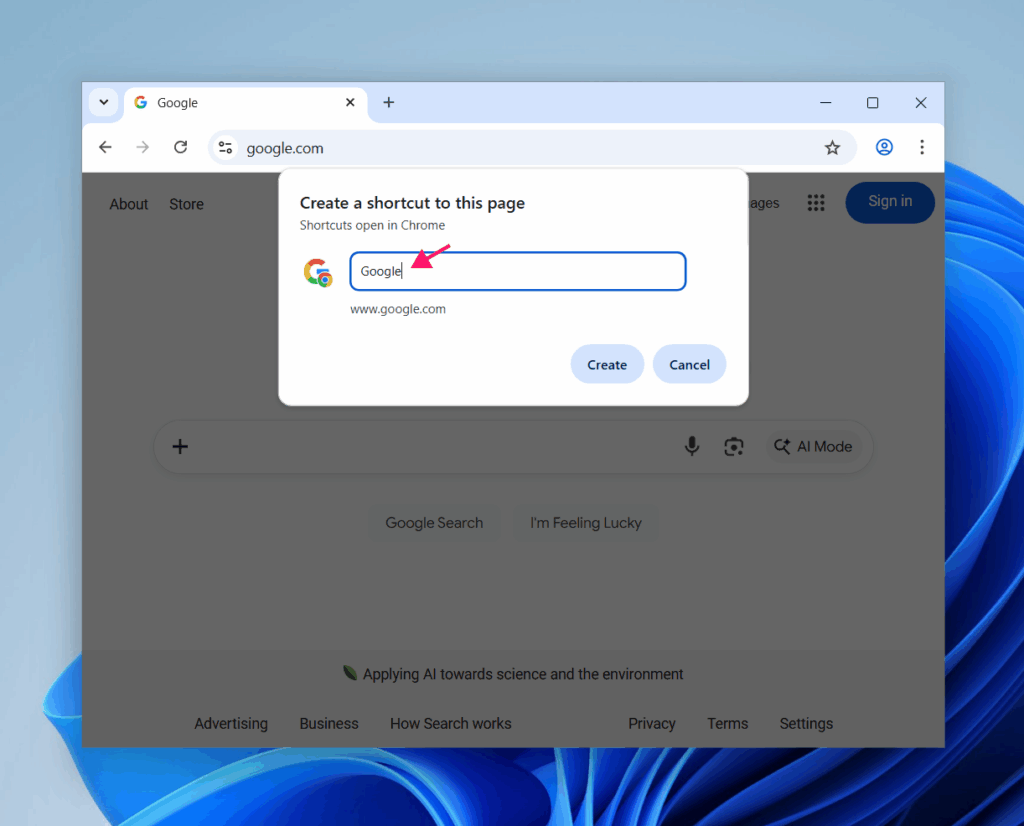The width and height of the screenshot is (1024, 826).
Task: Open the Chrome profile icon
Action: [x=884, y=148]
